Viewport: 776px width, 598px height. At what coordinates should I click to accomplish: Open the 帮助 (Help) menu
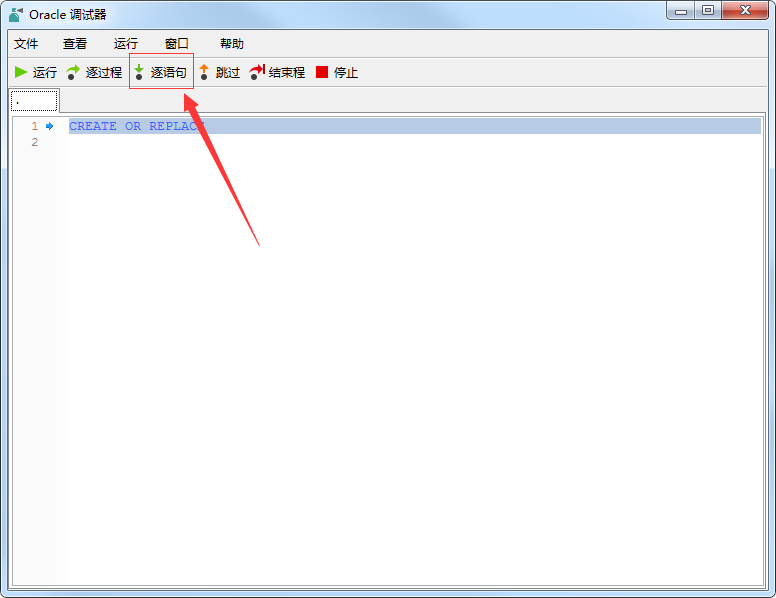pos(232,44)
